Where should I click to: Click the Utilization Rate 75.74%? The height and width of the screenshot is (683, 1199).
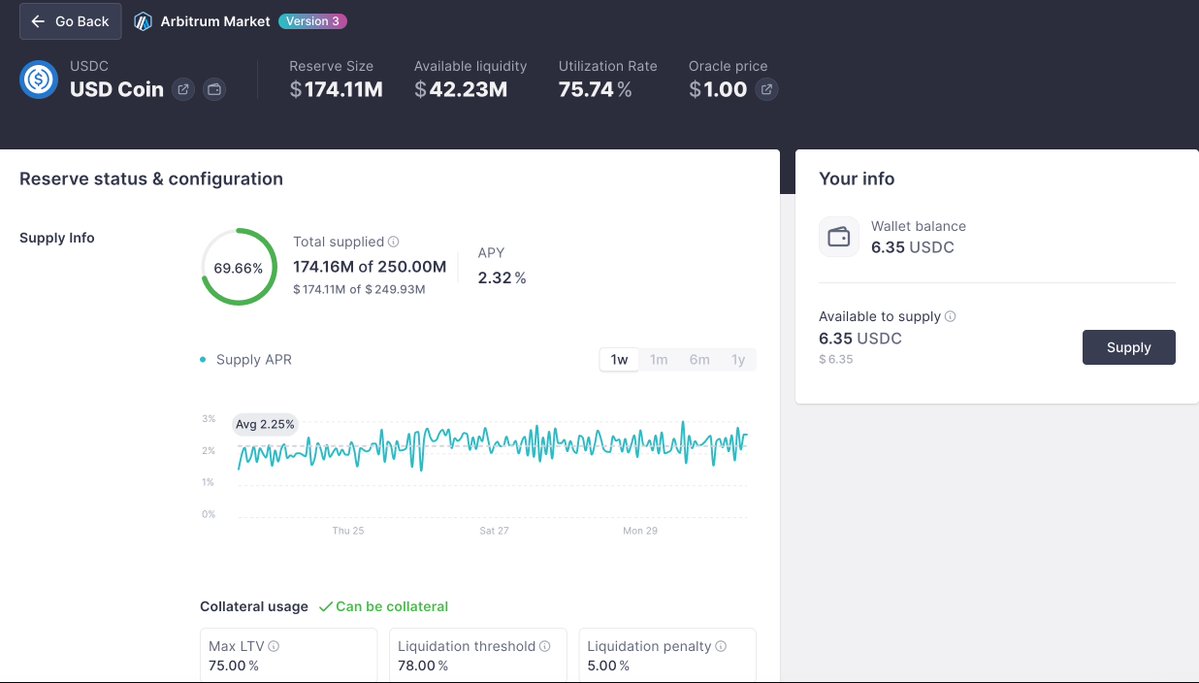coord(595,89)
